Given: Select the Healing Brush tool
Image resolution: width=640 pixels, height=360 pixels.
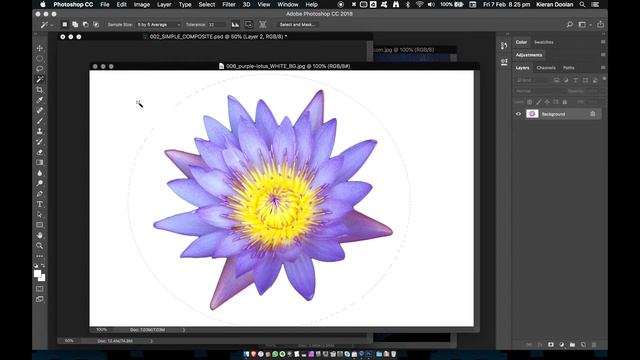Looking at the screenshot, I should tap(40, 110).
